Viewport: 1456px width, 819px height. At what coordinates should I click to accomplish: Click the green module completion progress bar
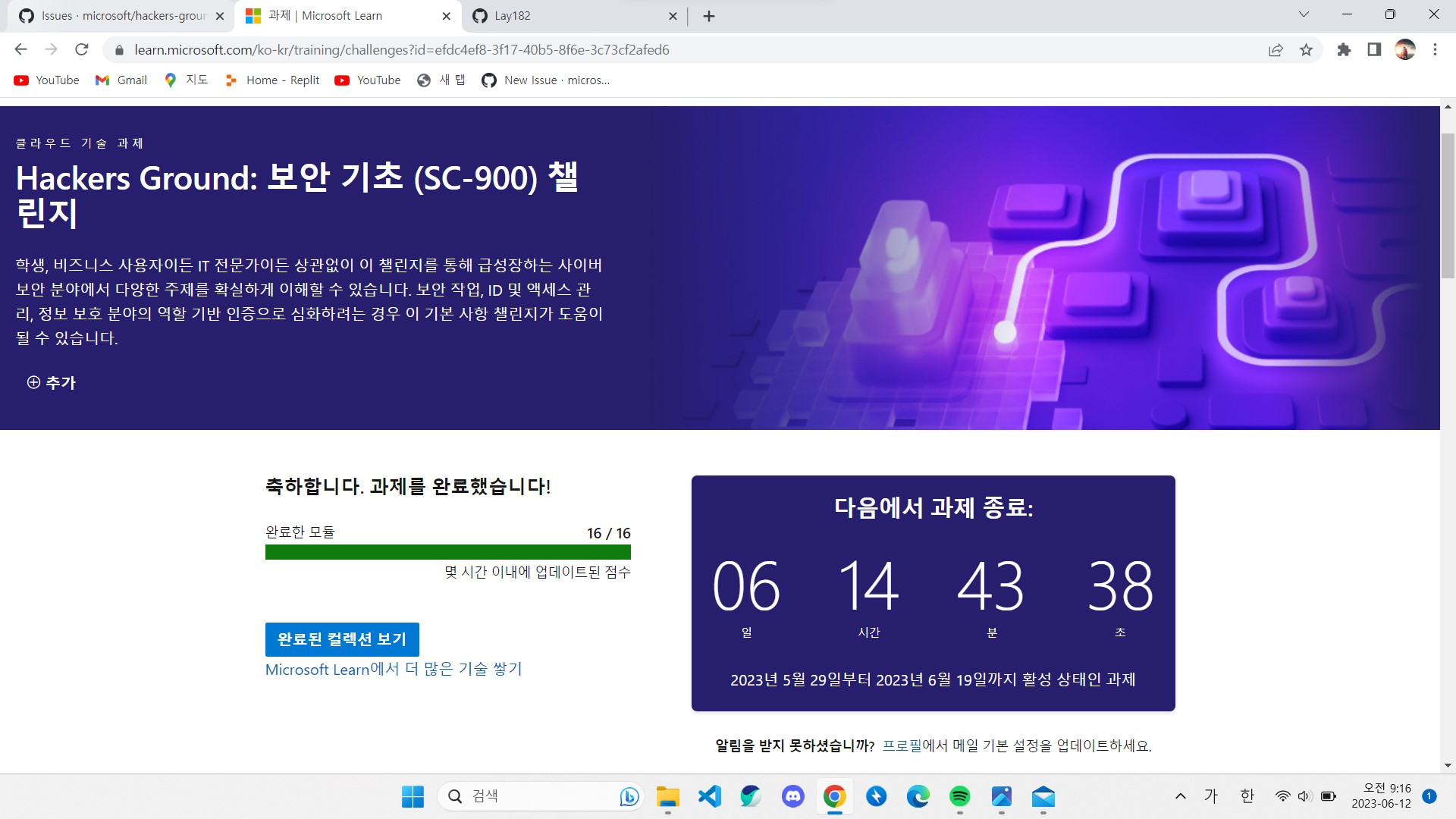coord(447,553)
